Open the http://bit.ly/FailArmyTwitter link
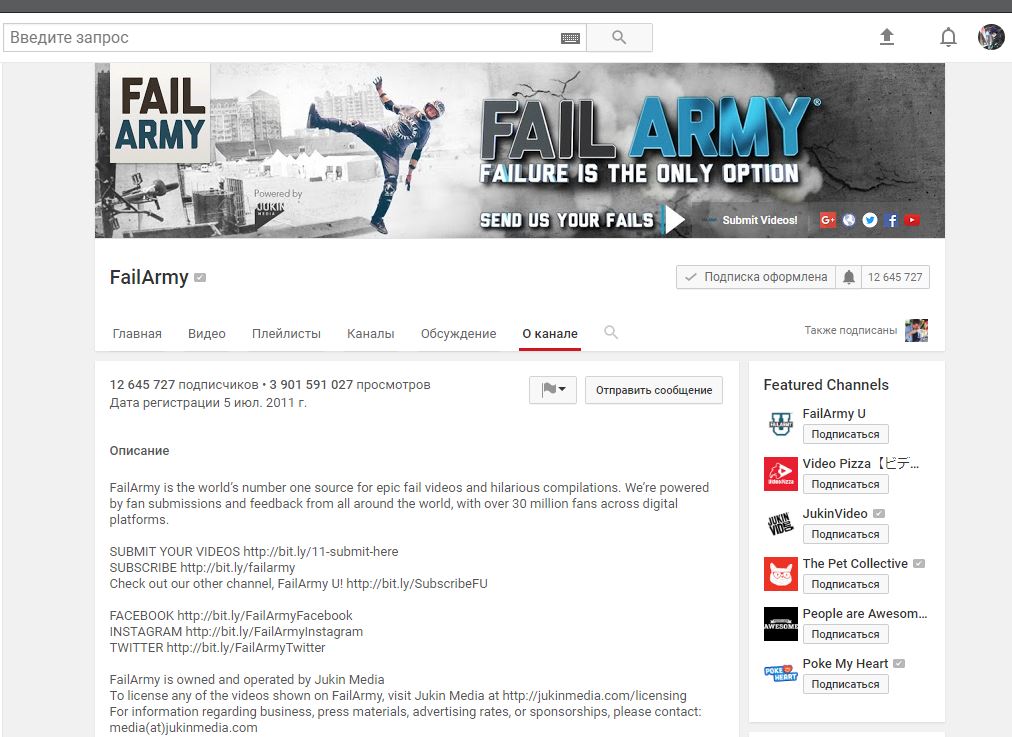Screen dimensions: 1012x737 (246, 648)
